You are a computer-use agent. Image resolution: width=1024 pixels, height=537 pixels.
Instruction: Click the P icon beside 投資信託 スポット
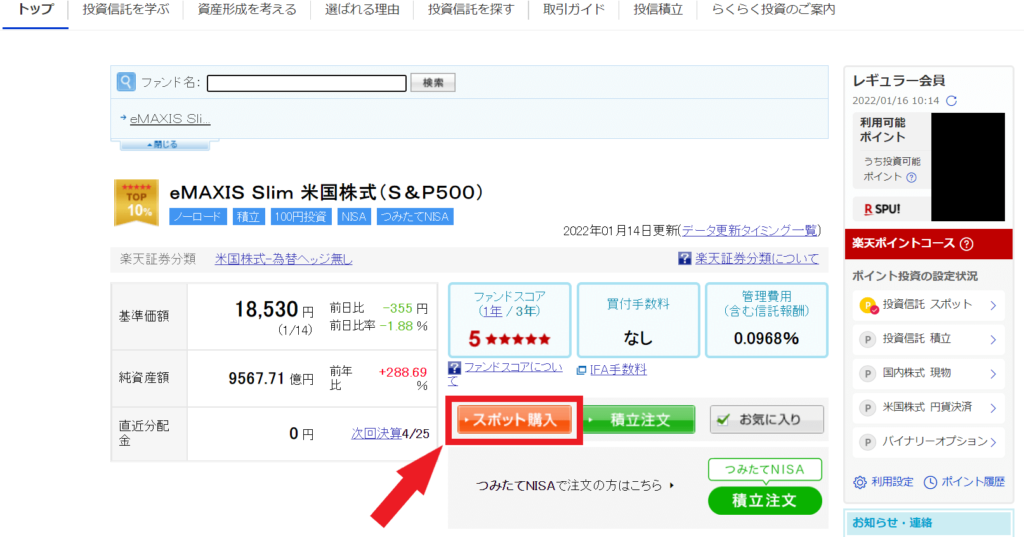click(868, 305)
